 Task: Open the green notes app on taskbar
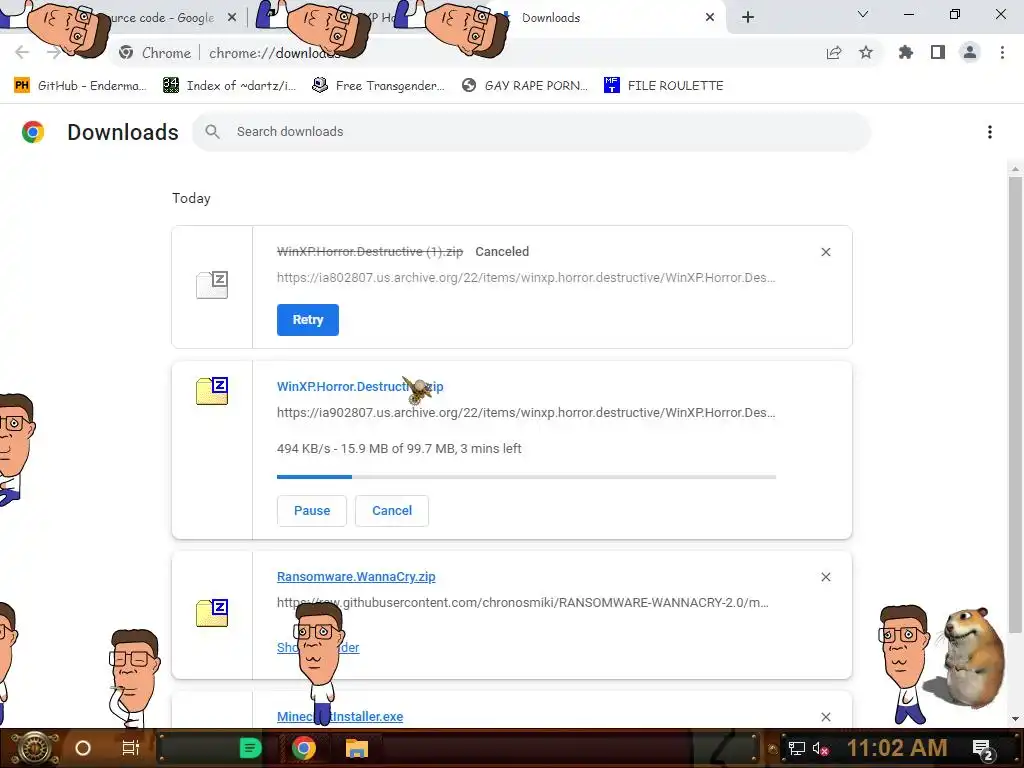(250, 748)
